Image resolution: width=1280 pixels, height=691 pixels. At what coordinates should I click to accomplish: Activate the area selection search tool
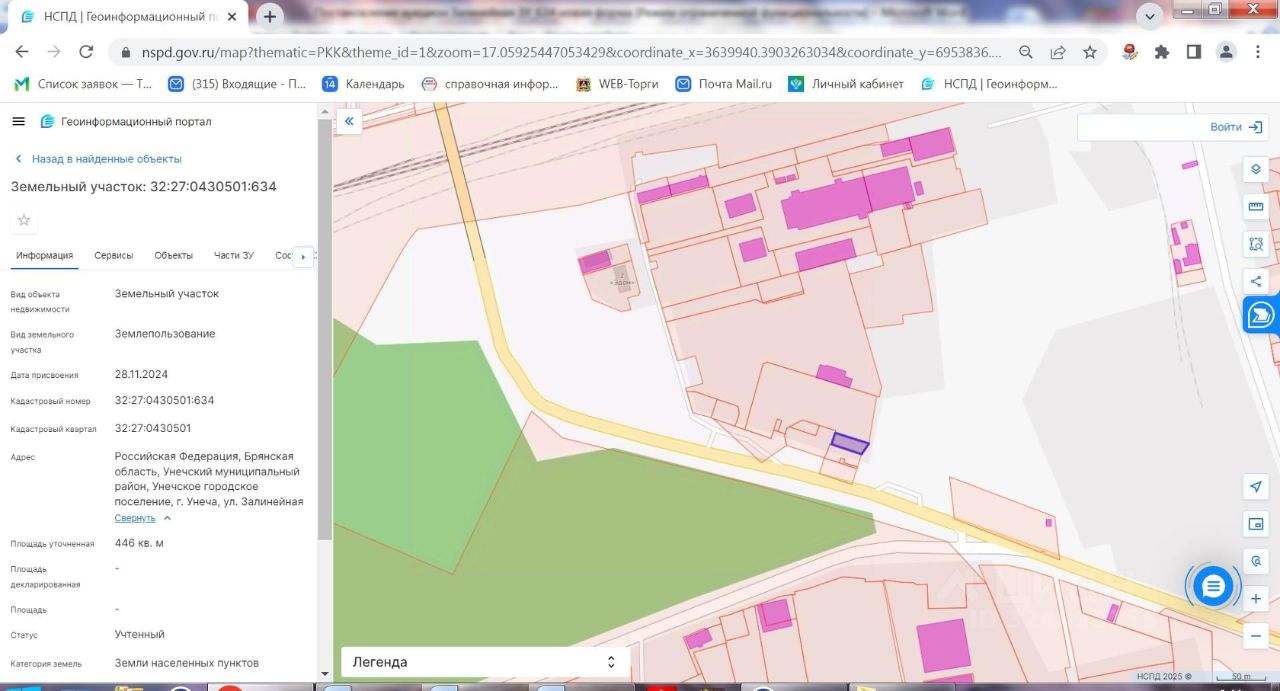coord(1256,243)
